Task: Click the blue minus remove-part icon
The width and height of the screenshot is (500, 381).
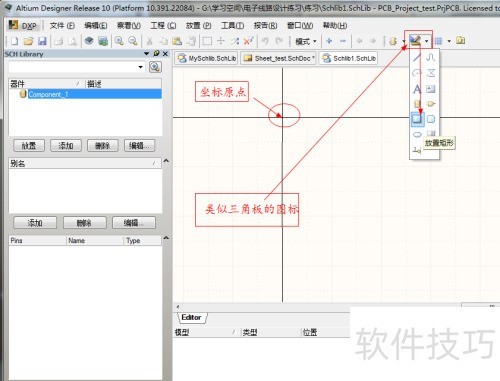Action: [x=343, y=41]
